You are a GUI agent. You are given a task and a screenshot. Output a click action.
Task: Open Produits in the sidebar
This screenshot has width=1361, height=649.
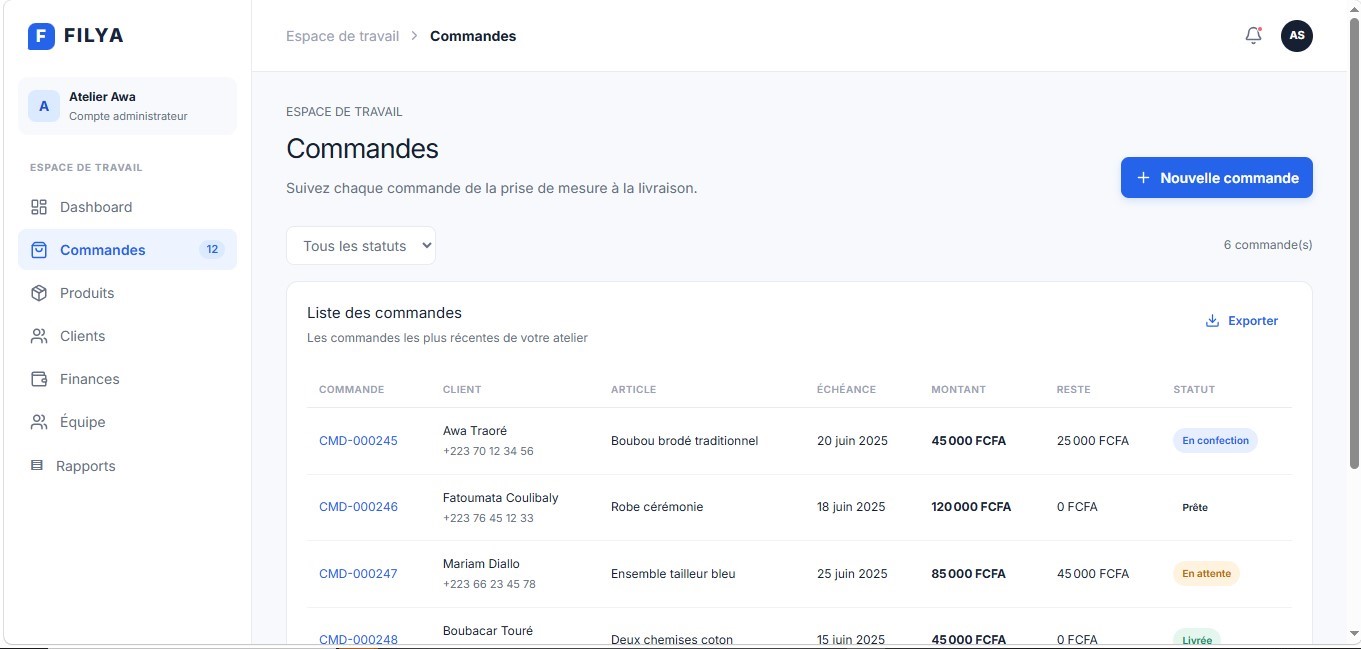point(128,293)
